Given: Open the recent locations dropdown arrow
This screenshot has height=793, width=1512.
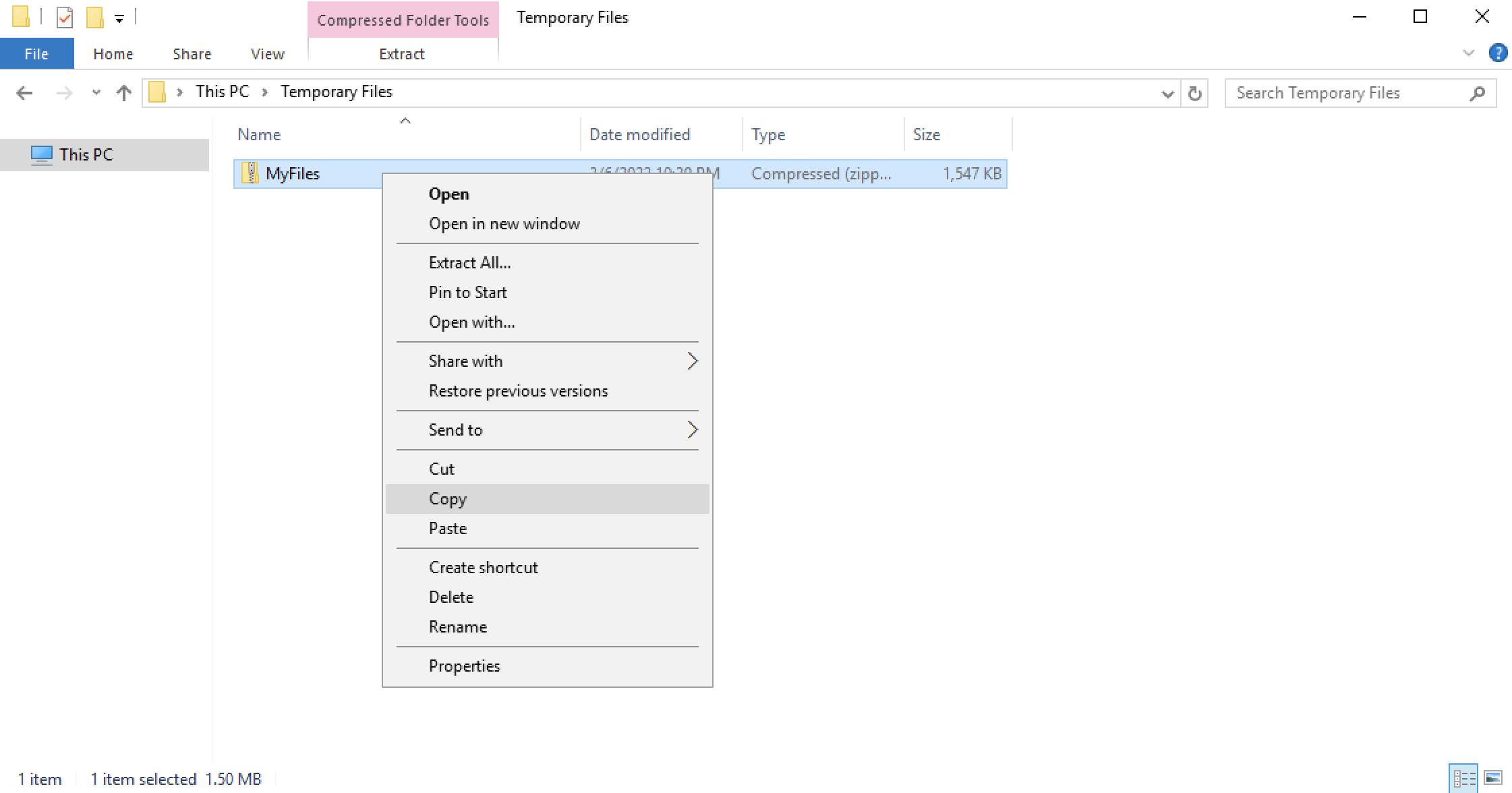Looking at the screenshot, I should (96, 93).
